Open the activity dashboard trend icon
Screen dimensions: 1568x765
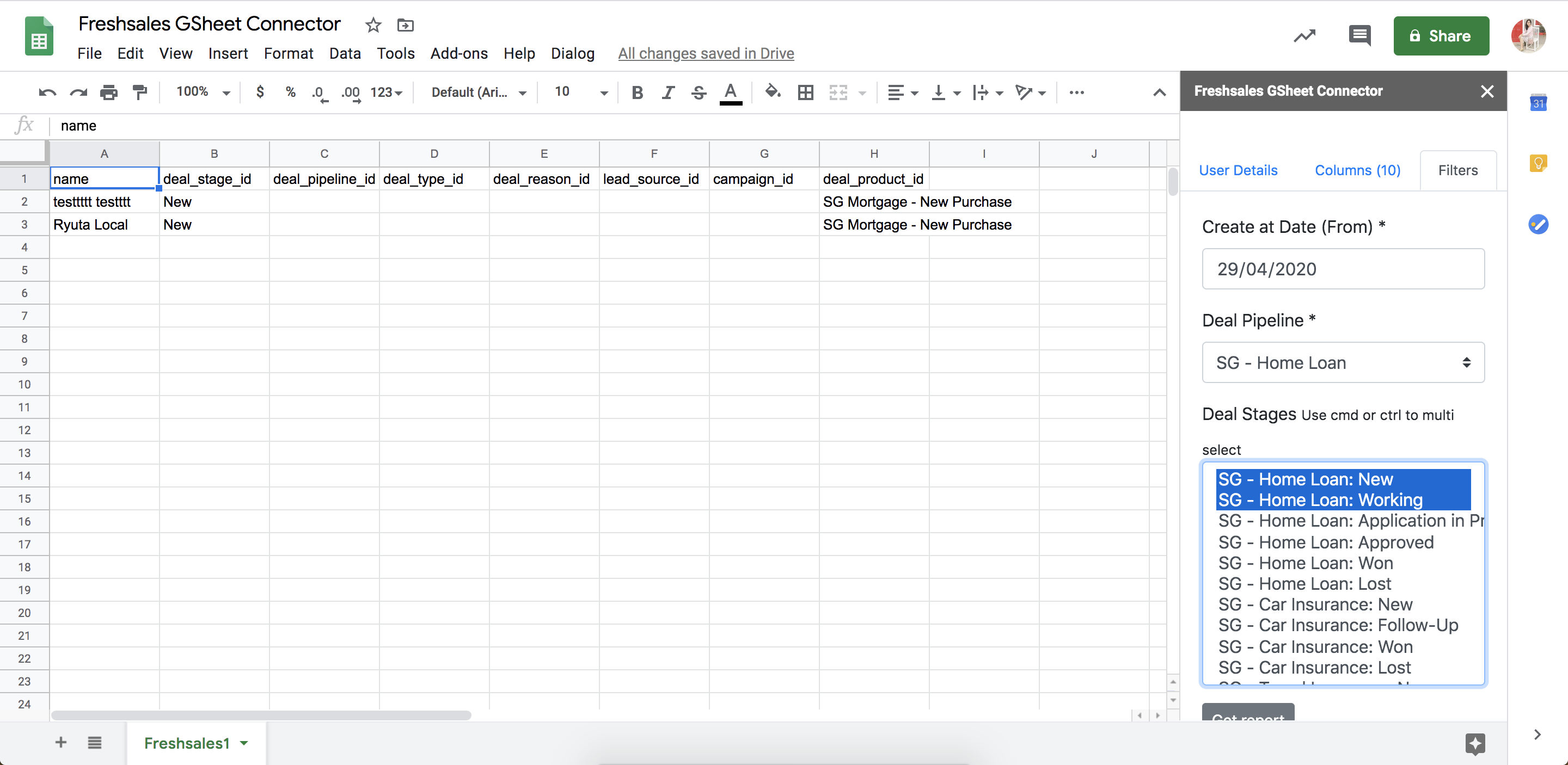pyautogui.click(x=1304, y=36)
